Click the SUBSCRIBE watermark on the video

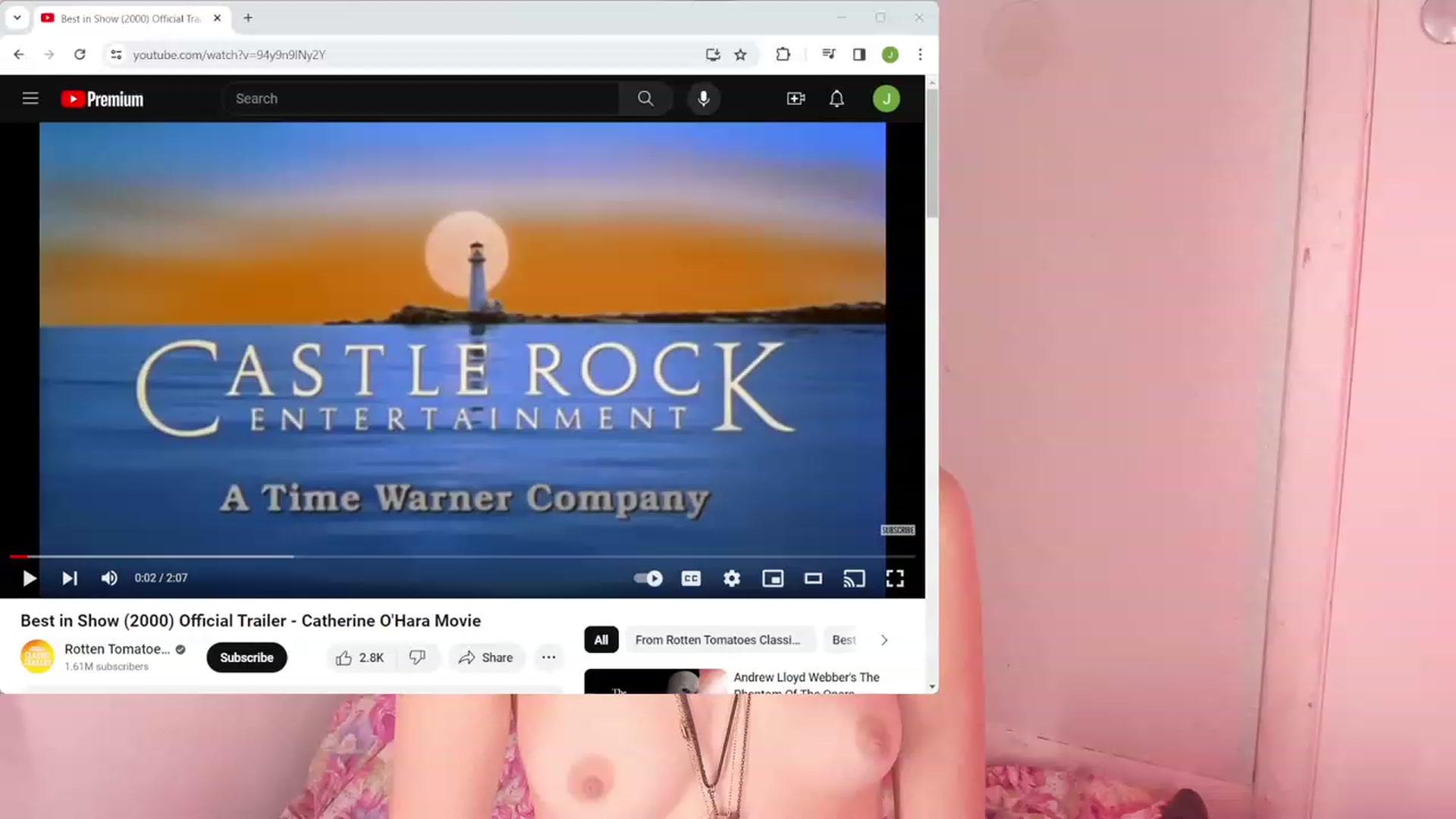click(898, 530)
